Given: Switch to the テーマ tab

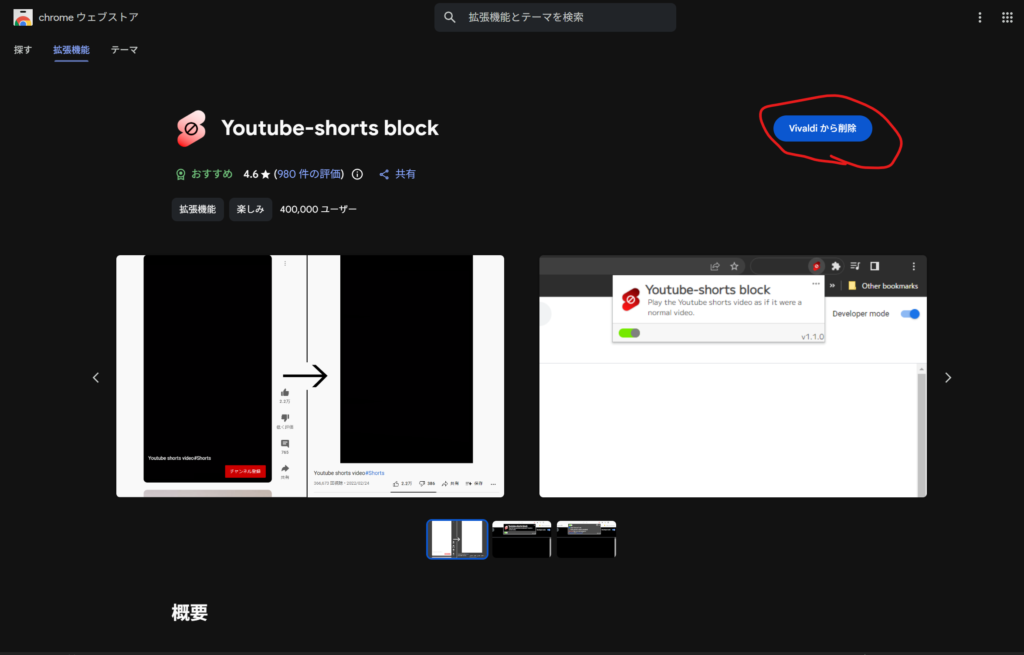Looking at the screenshot, I should (x=124, y=49).
